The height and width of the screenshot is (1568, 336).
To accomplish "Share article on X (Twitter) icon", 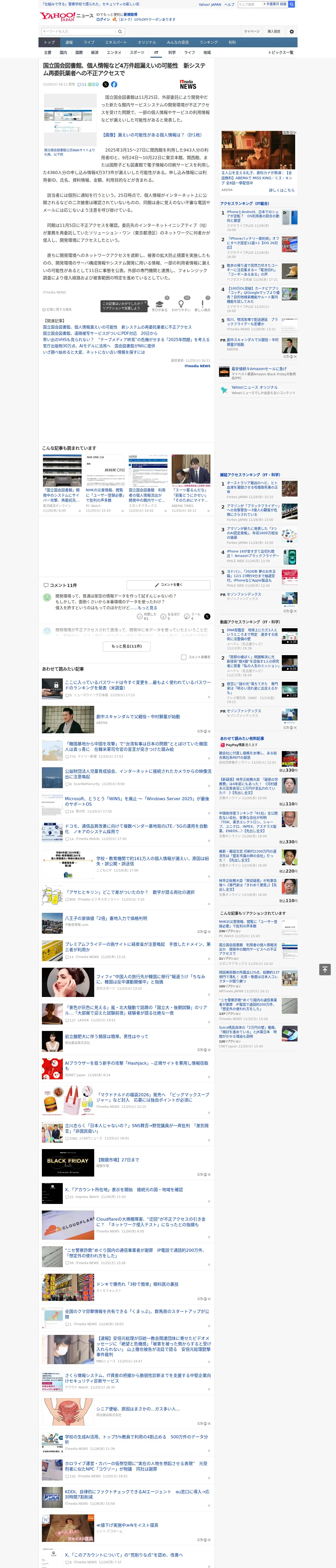I will 105,85.
